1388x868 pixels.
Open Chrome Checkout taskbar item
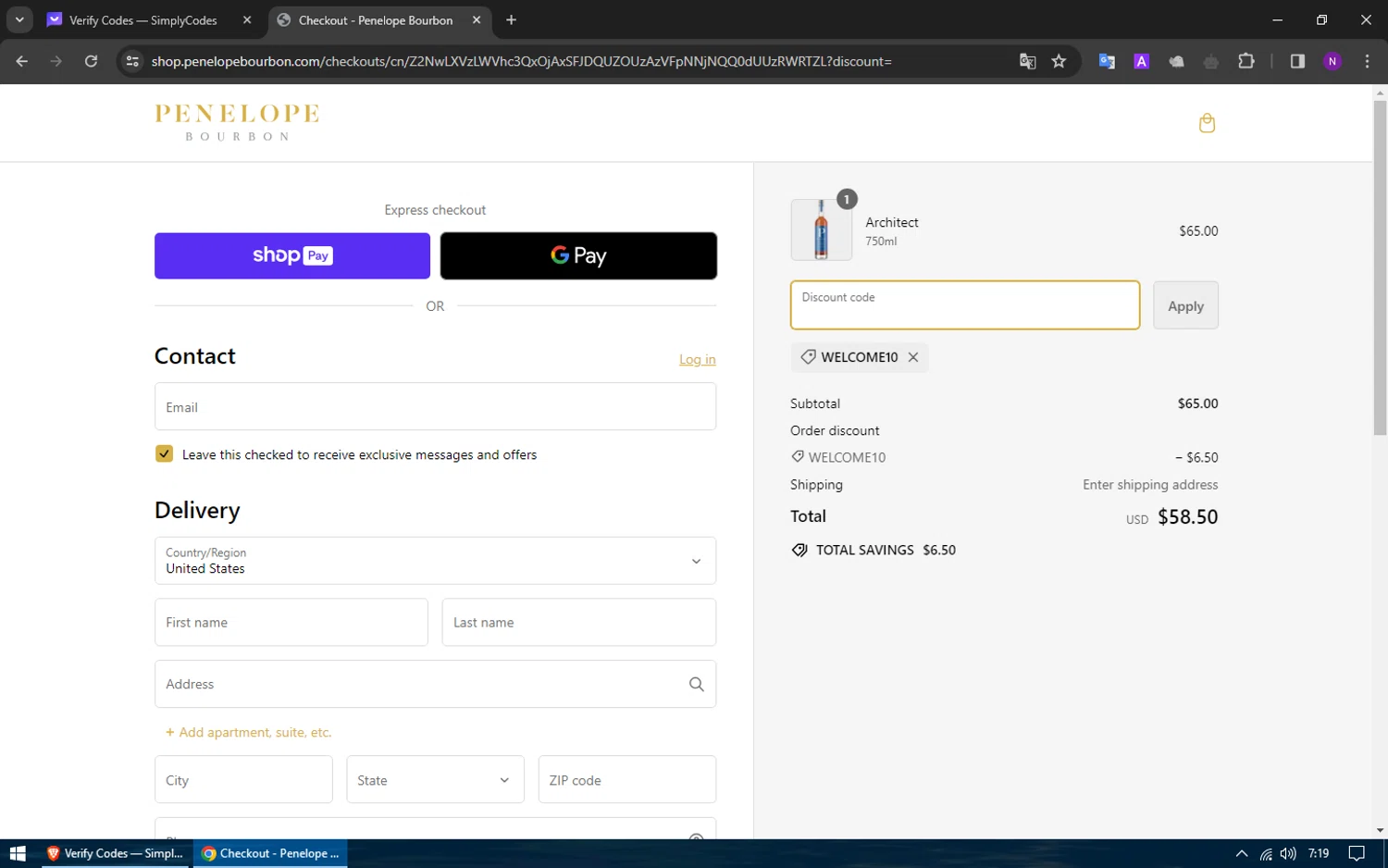[x=270, y=853]
